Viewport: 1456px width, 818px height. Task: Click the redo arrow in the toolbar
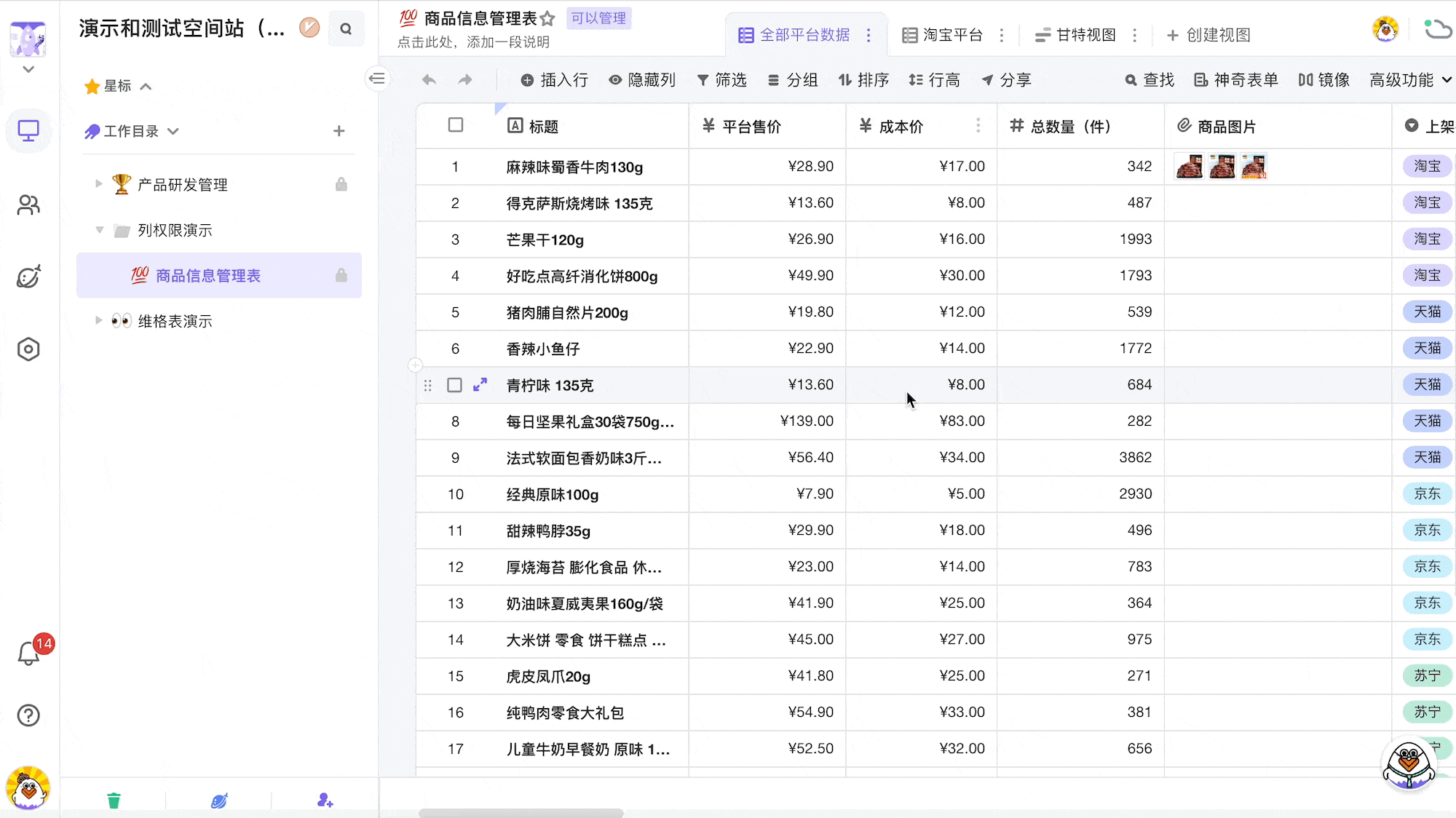pos(464,80)
